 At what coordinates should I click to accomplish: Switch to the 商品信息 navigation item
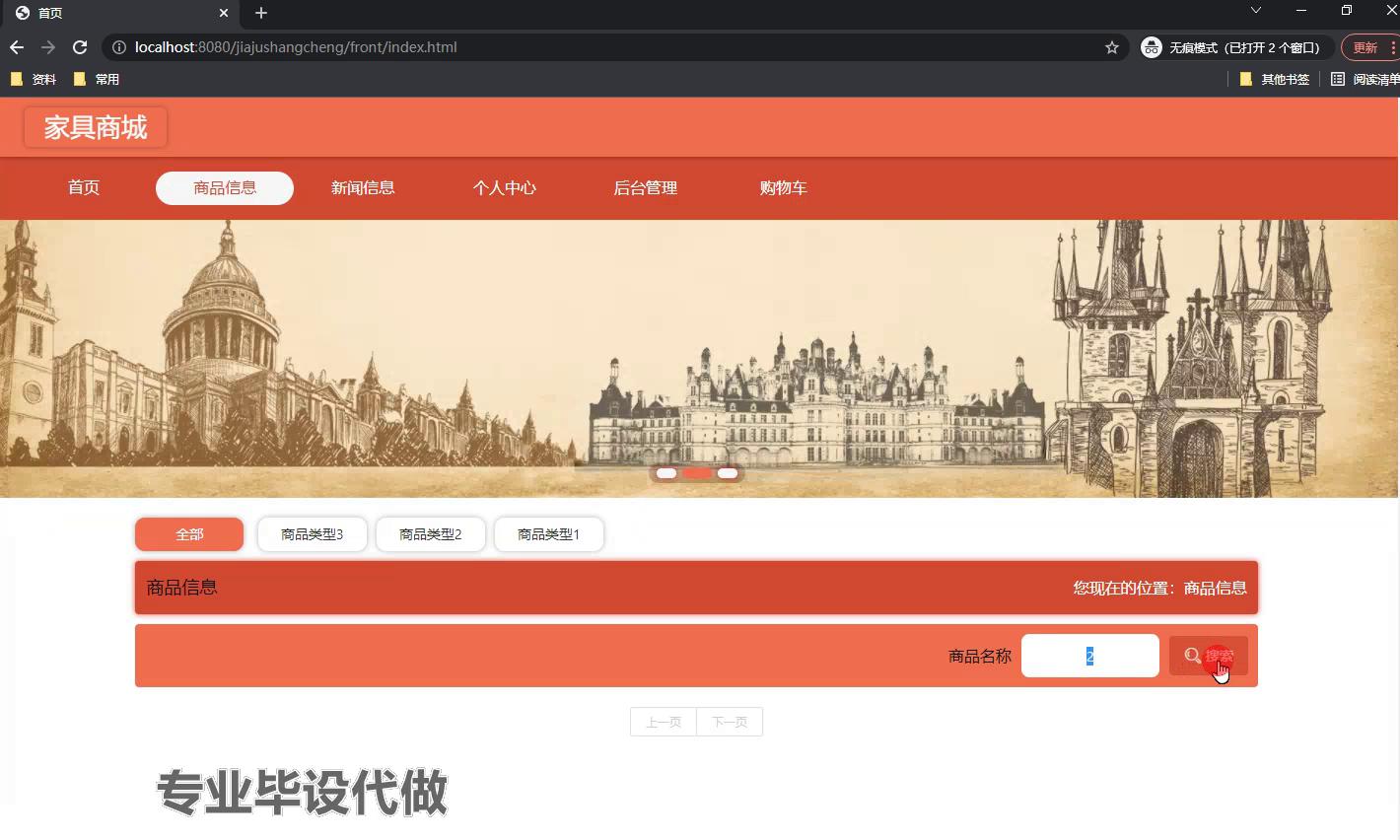click(224, 187)
